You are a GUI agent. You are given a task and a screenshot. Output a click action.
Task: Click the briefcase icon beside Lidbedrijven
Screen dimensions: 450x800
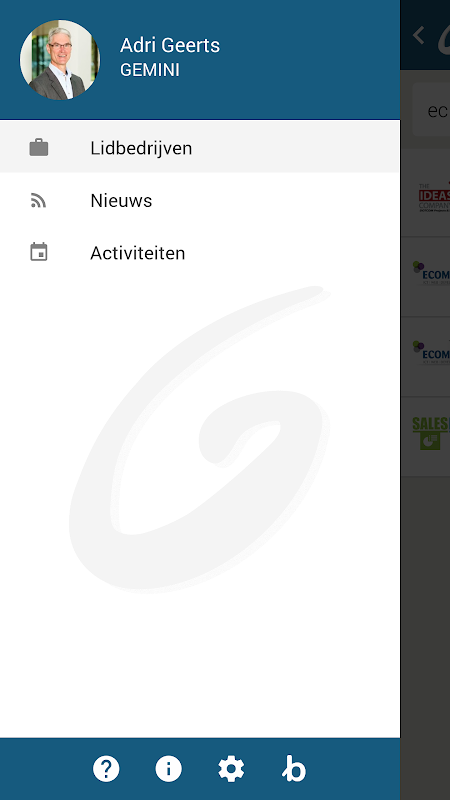click(x=39, y=148)
